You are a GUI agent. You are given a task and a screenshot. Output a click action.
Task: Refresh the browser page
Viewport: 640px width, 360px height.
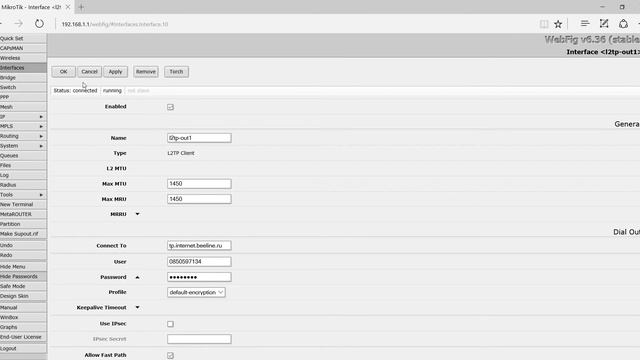point(39,24)
